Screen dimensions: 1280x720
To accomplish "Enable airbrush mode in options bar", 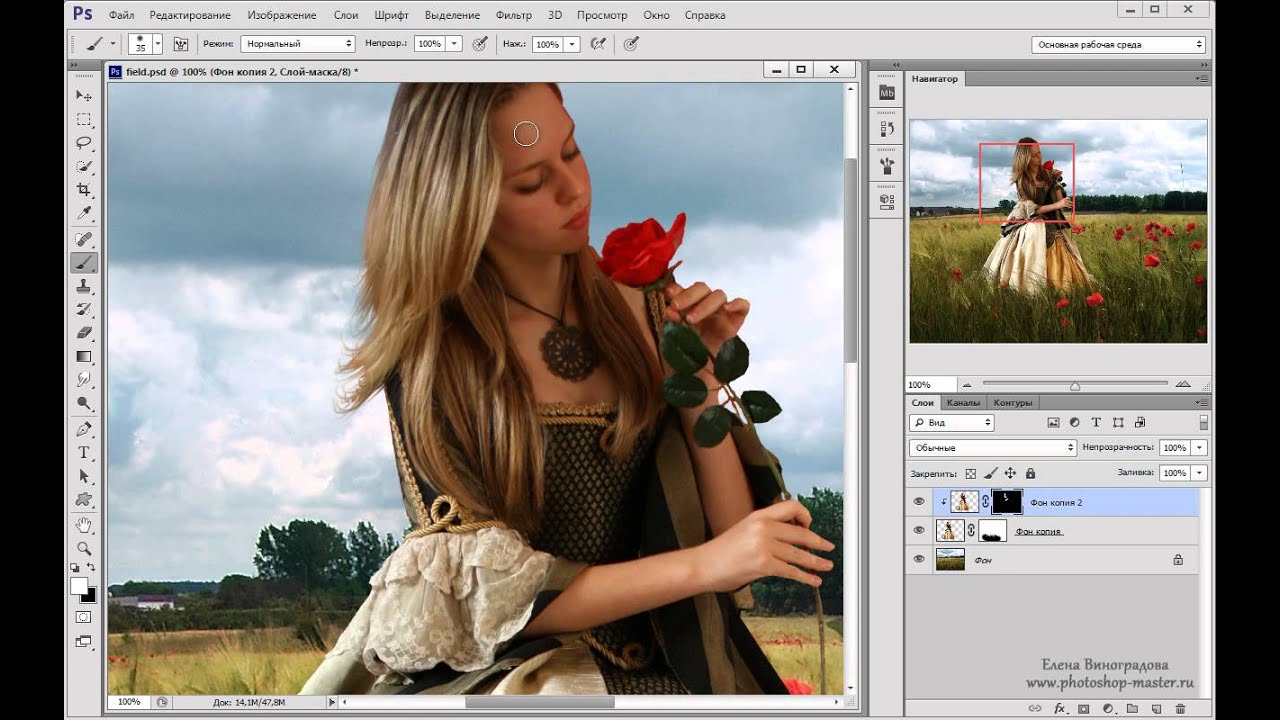I will tap(598, 44).
